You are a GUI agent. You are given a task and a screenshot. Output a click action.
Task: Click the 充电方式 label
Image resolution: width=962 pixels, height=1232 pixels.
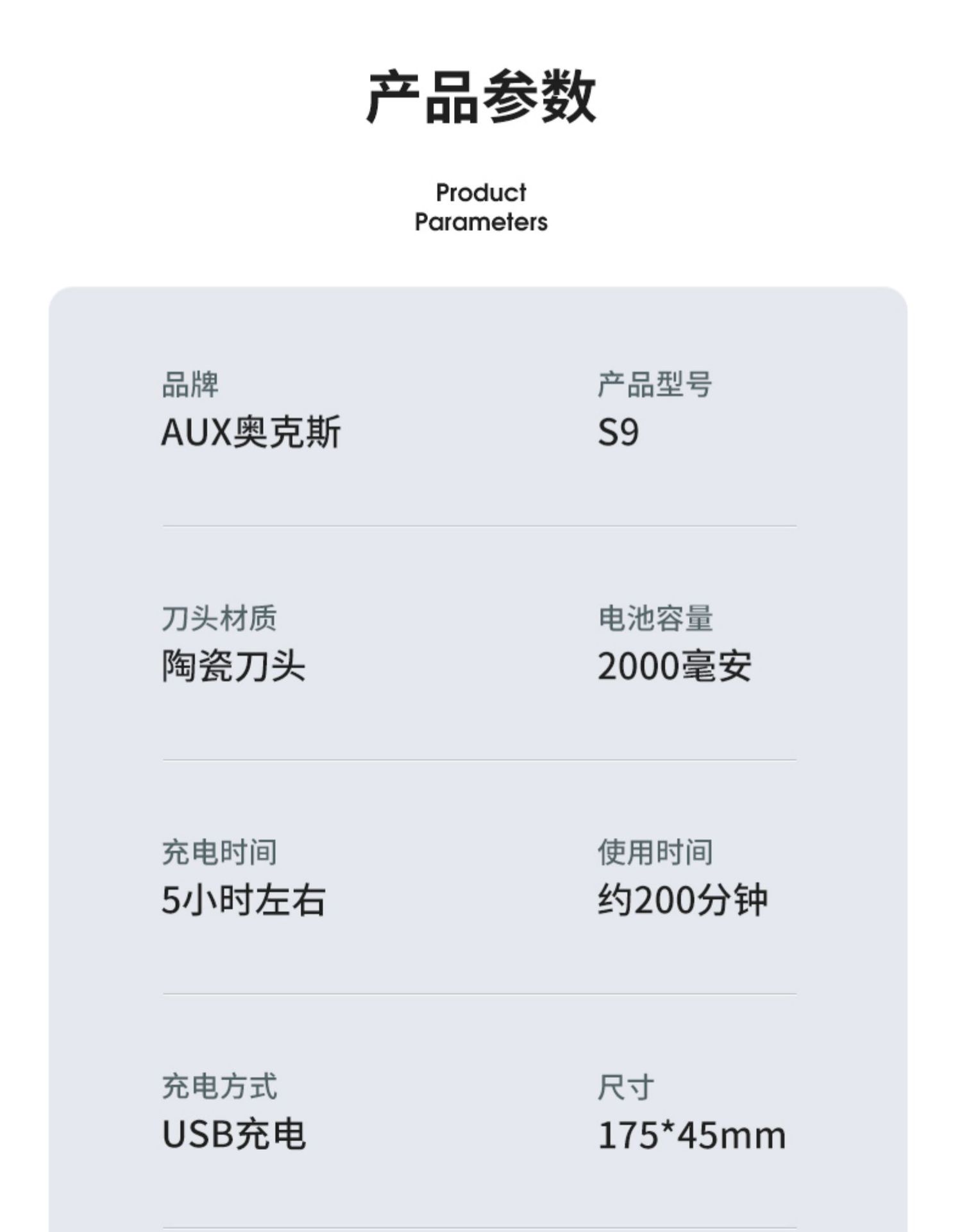(219, 1087)
